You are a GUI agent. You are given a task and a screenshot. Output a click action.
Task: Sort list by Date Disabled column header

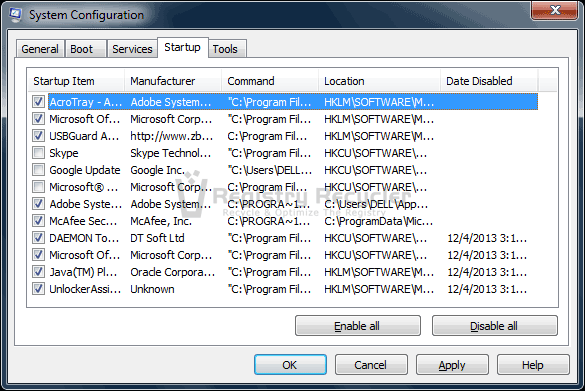(x=489, y=81)
